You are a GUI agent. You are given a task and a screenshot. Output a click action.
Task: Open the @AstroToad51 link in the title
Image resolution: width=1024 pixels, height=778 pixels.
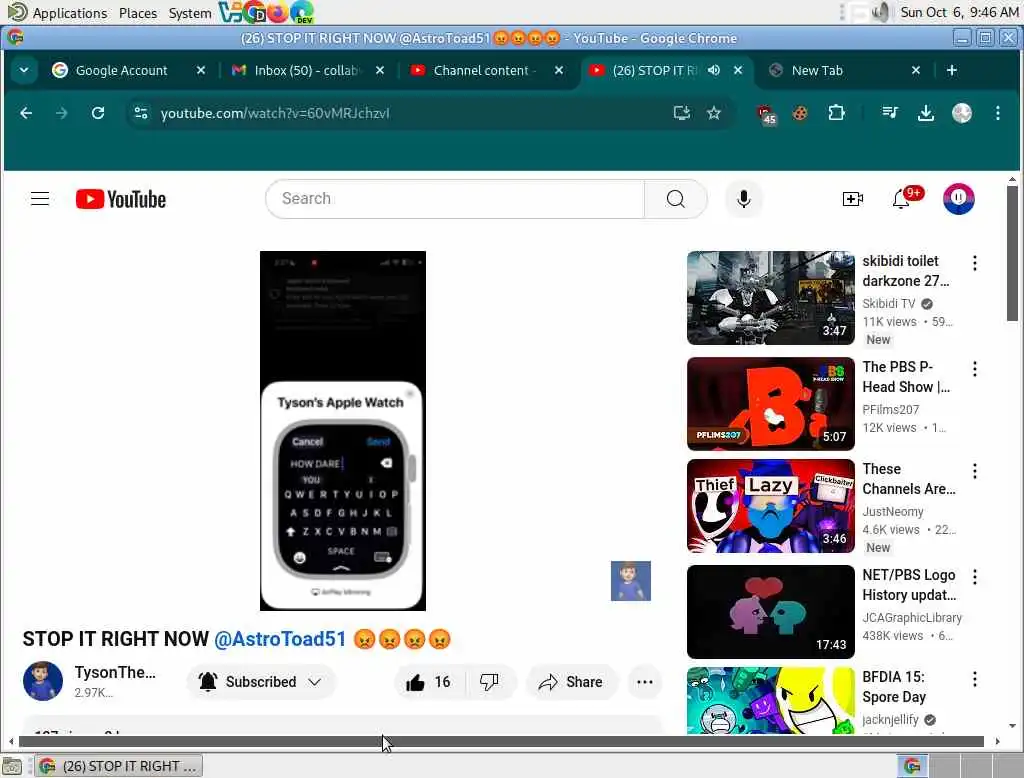280,639
